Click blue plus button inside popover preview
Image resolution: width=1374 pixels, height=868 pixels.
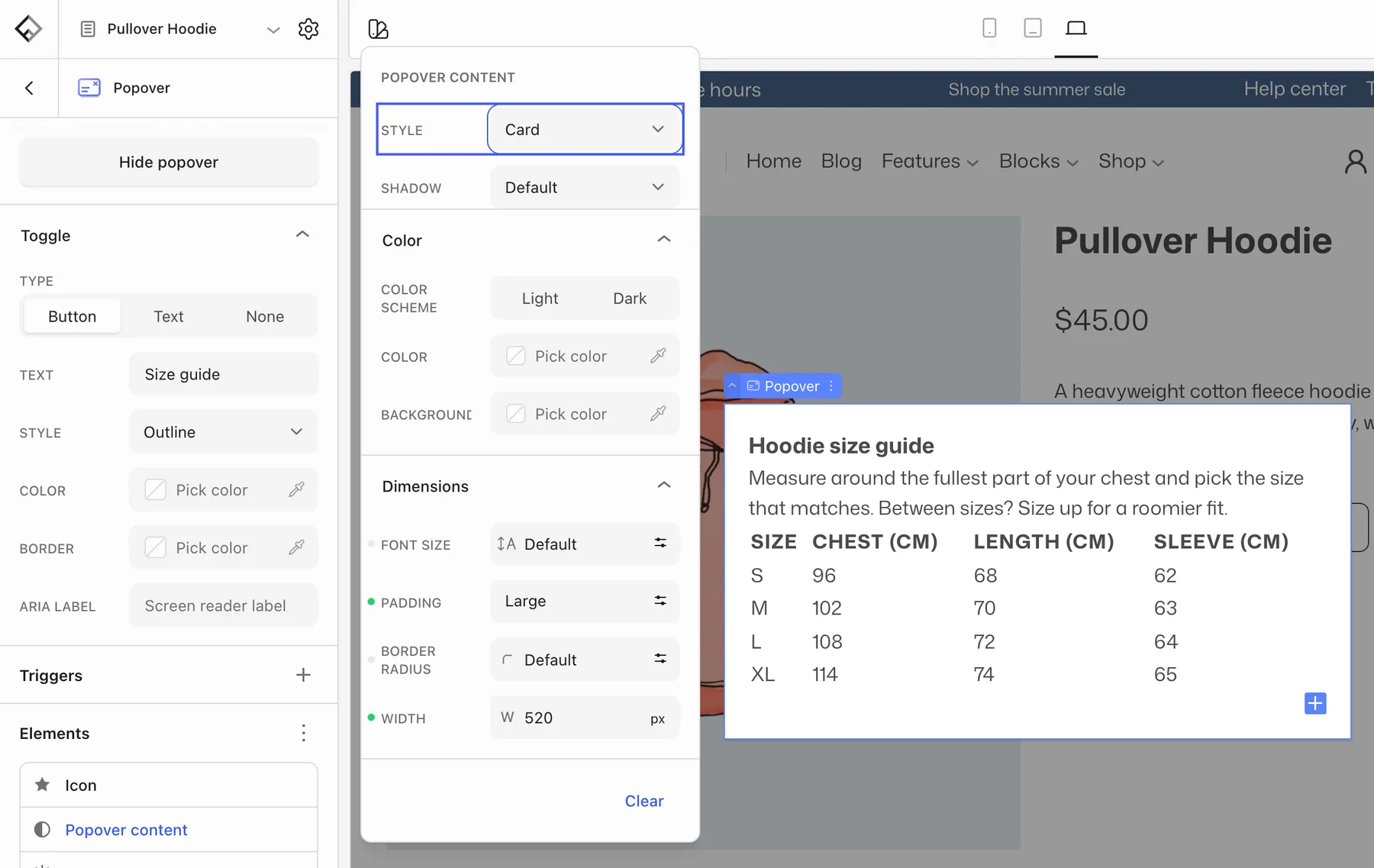[1315, 703]
